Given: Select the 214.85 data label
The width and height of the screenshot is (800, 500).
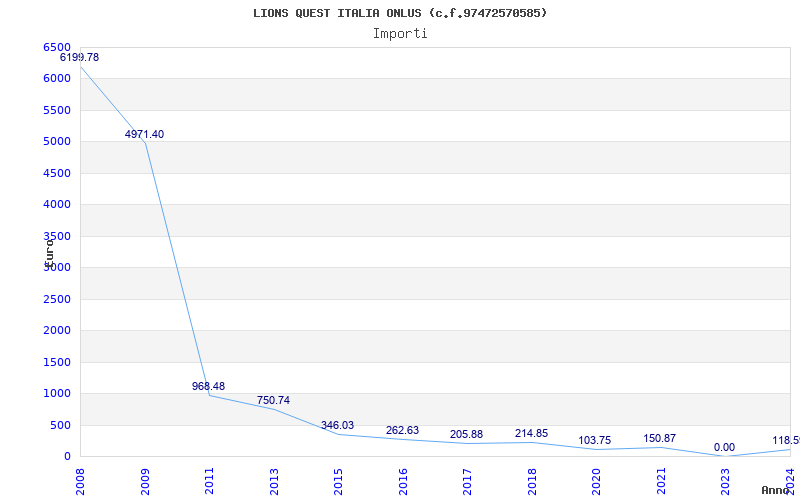Looking at the screenshot, I should (531, 434).
